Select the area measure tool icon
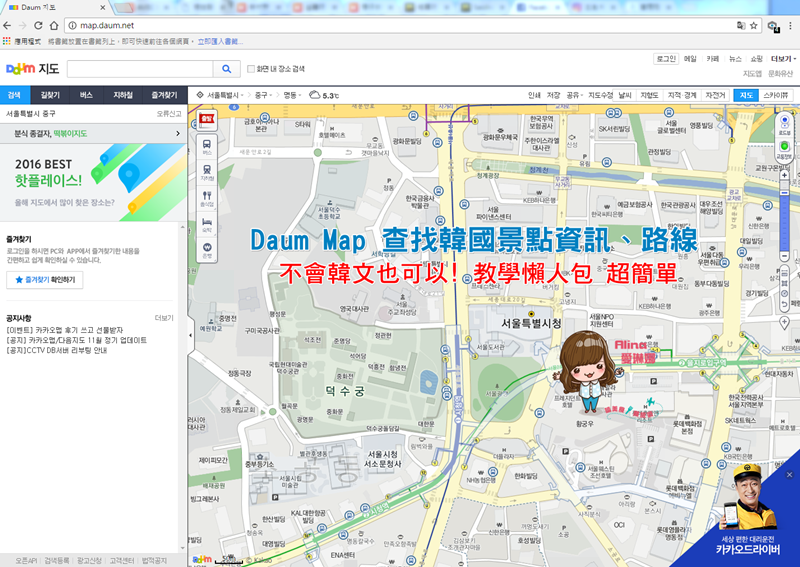800x567 pixels. point(784,283)
